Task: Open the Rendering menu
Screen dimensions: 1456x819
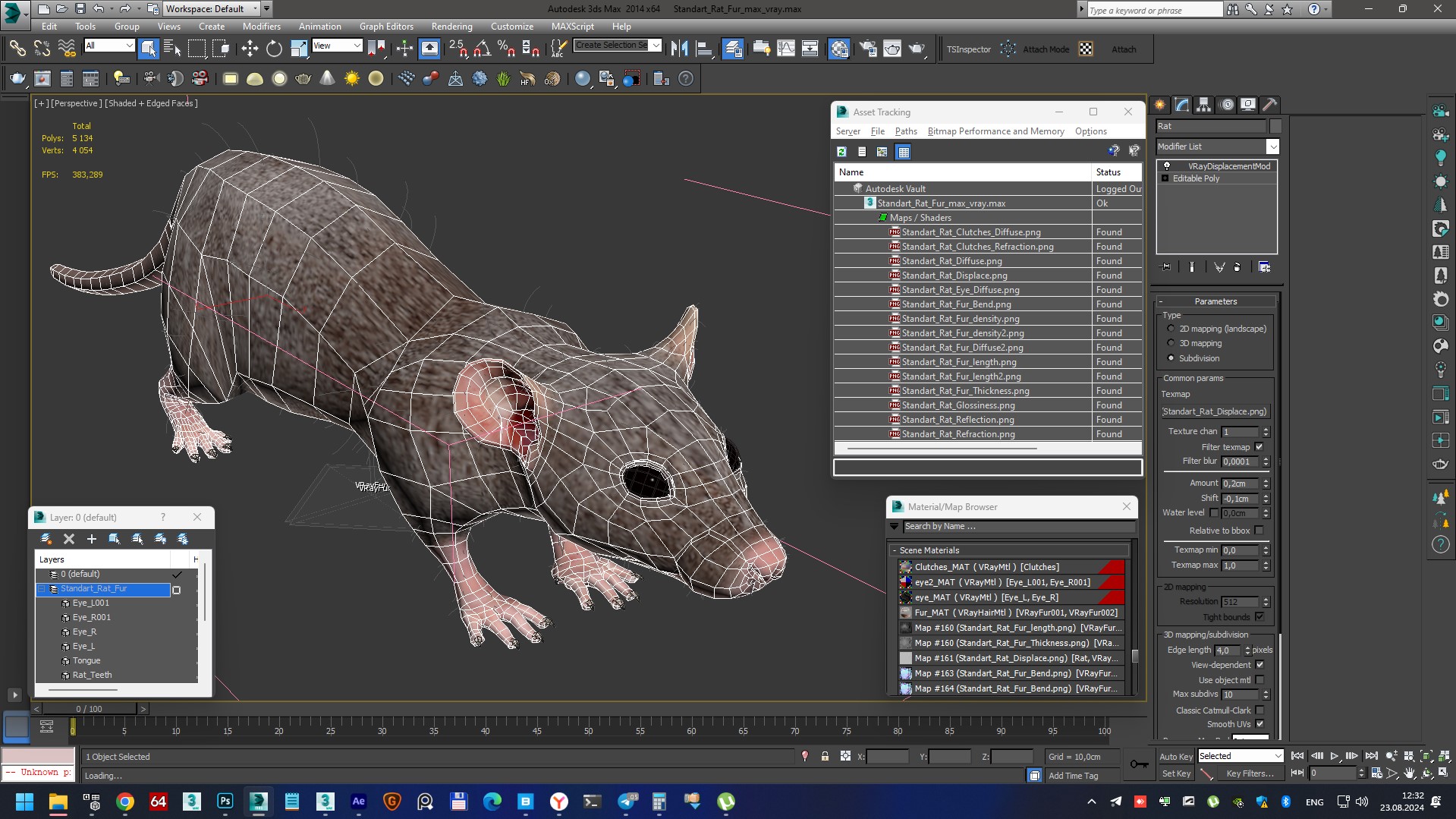Action: click(x=451, y=27)
